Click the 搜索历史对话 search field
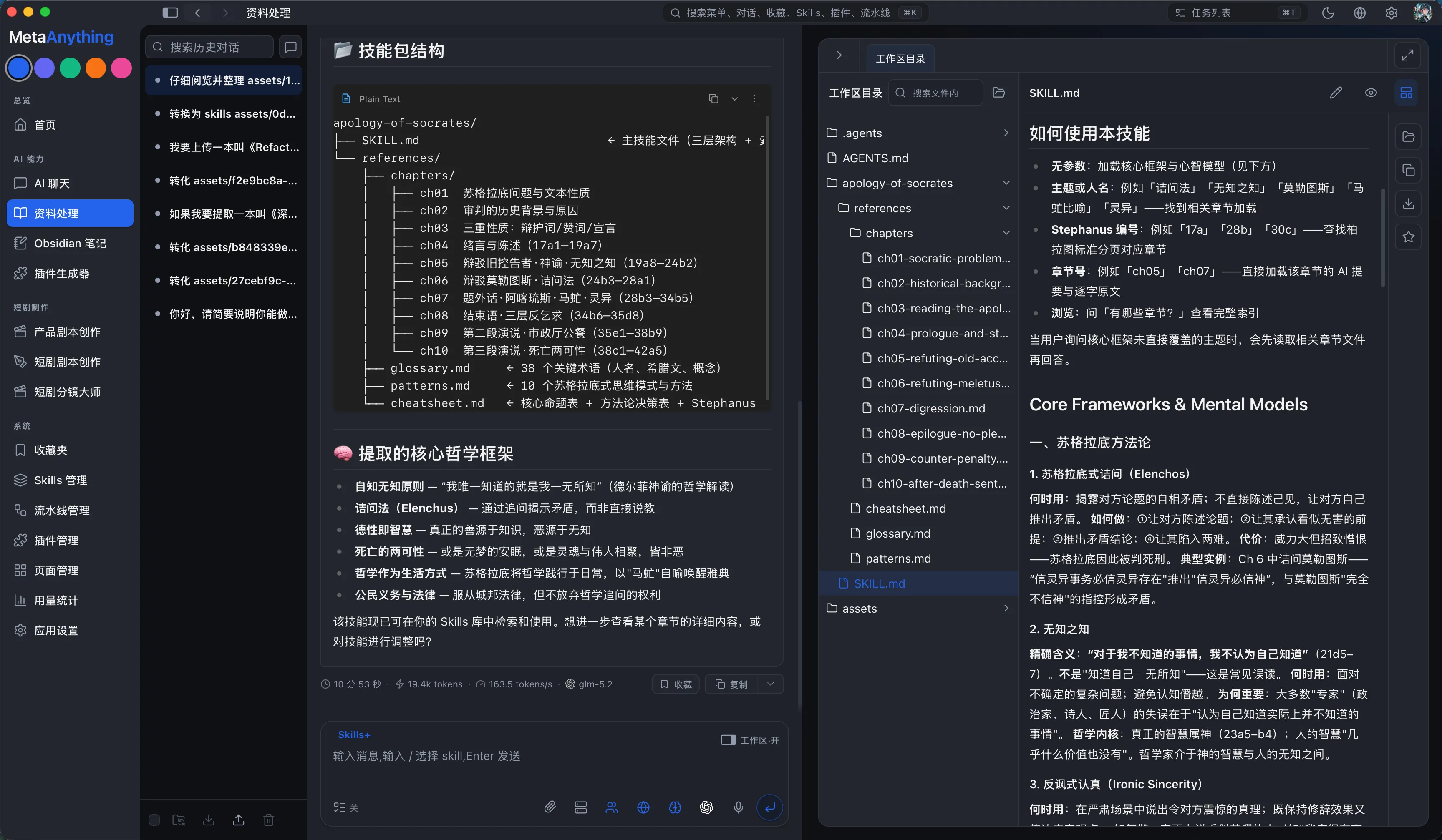1442x840 pixels. pos(209,47)
